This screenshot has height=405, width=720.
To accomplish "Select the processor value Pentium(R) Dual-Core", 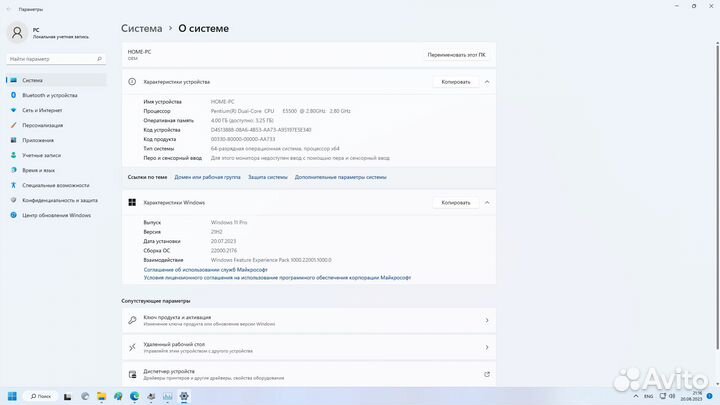I will point(281,111).
